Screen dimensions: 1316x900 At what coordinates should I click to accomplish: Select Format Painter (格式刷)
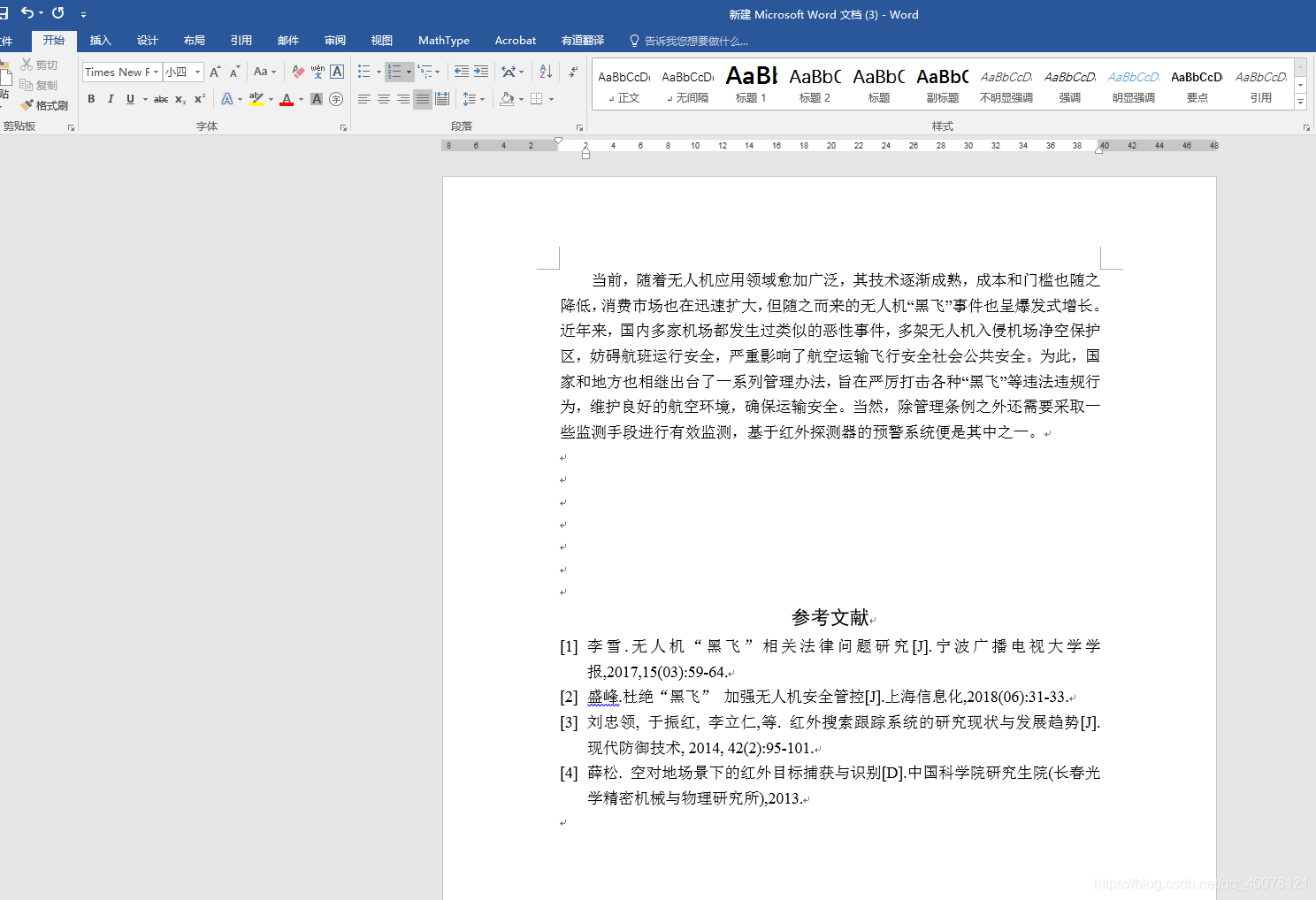(x=44, y=105)
